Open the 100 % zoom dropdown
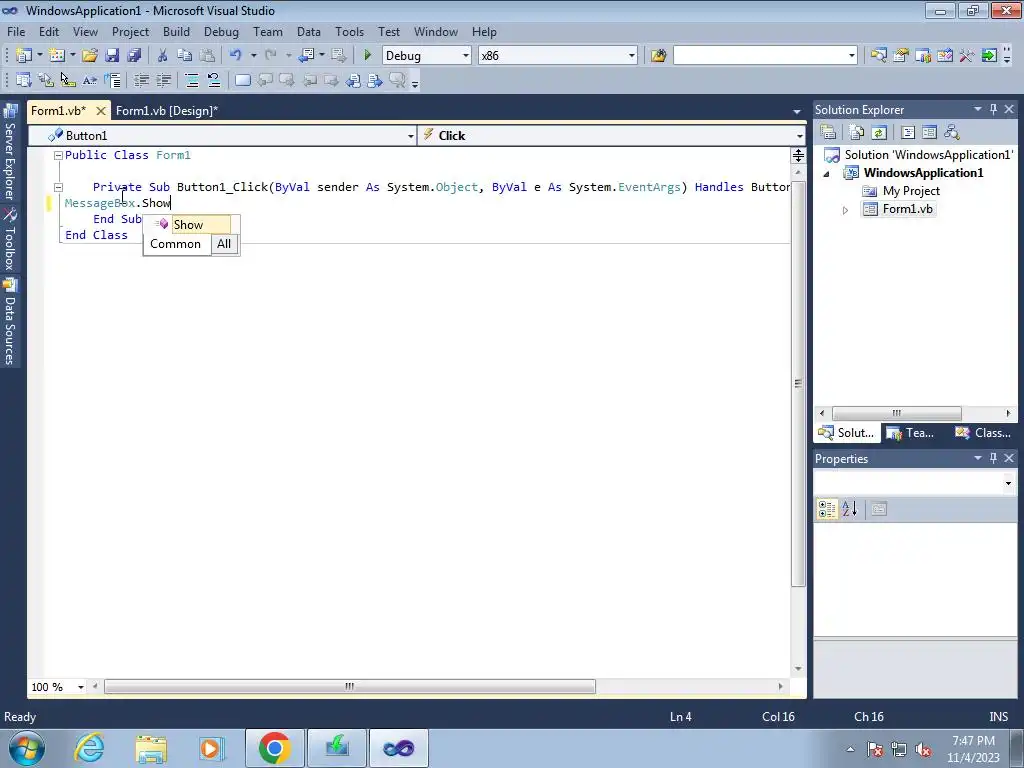 coord(81,687)
